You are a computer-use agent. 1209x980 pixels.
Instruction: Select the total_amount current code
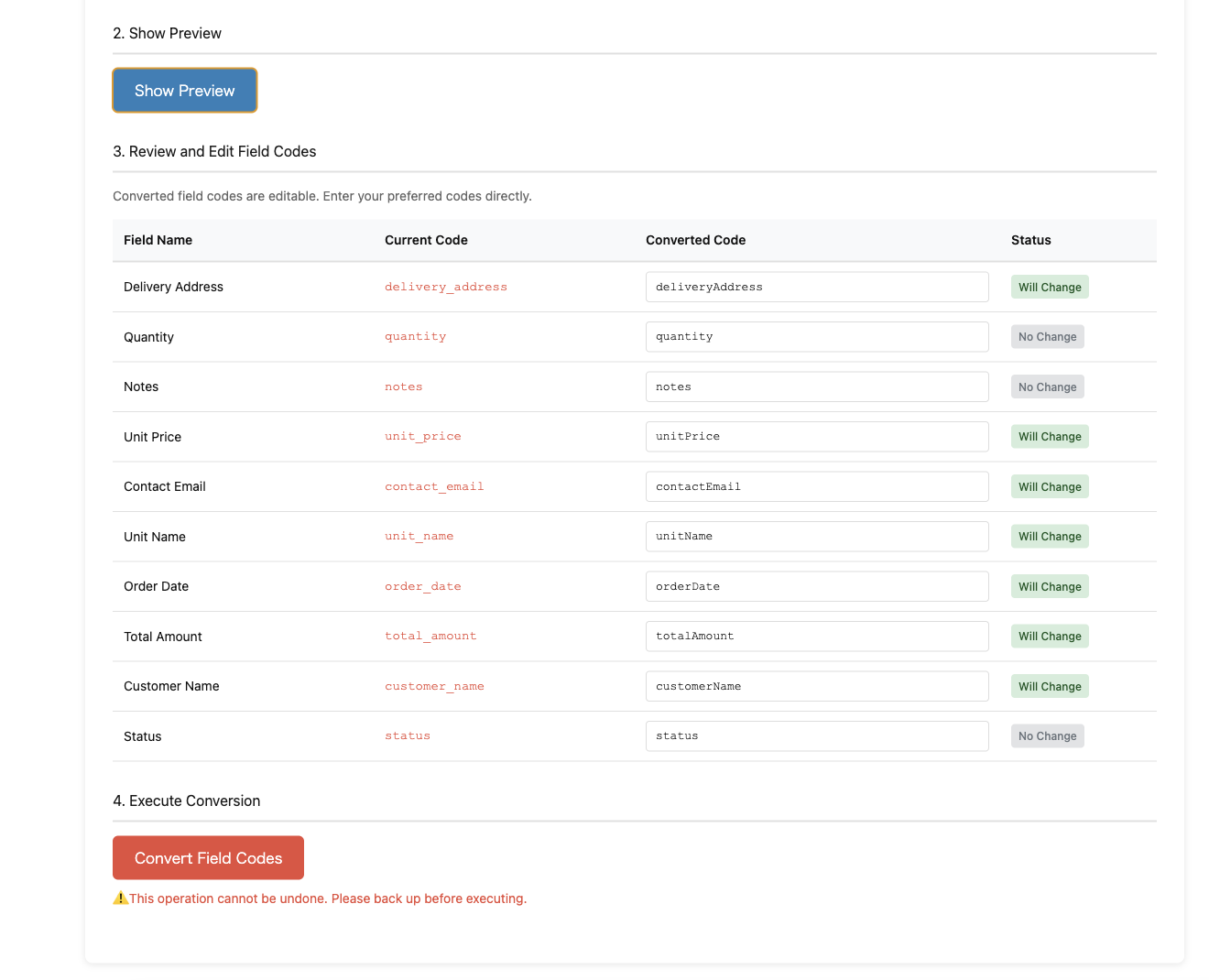tap(430, 637)
